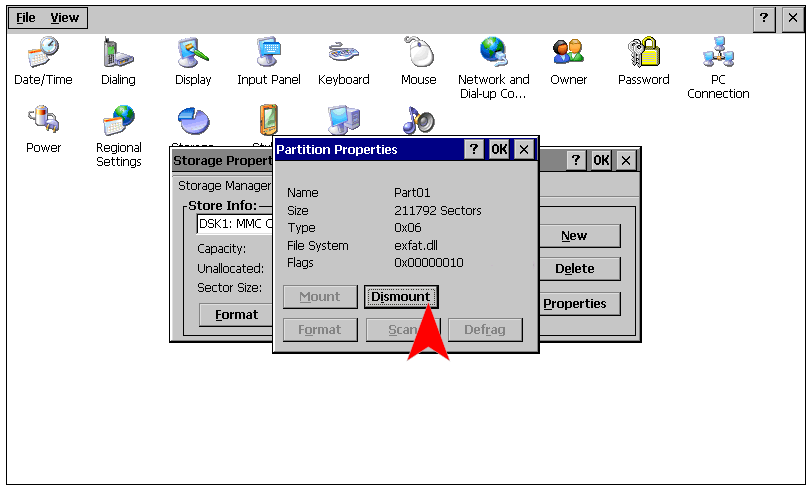This screenshot has height=487, width=809.
Task: Launch the Display settings applet
Action: [x=193, y=52]
